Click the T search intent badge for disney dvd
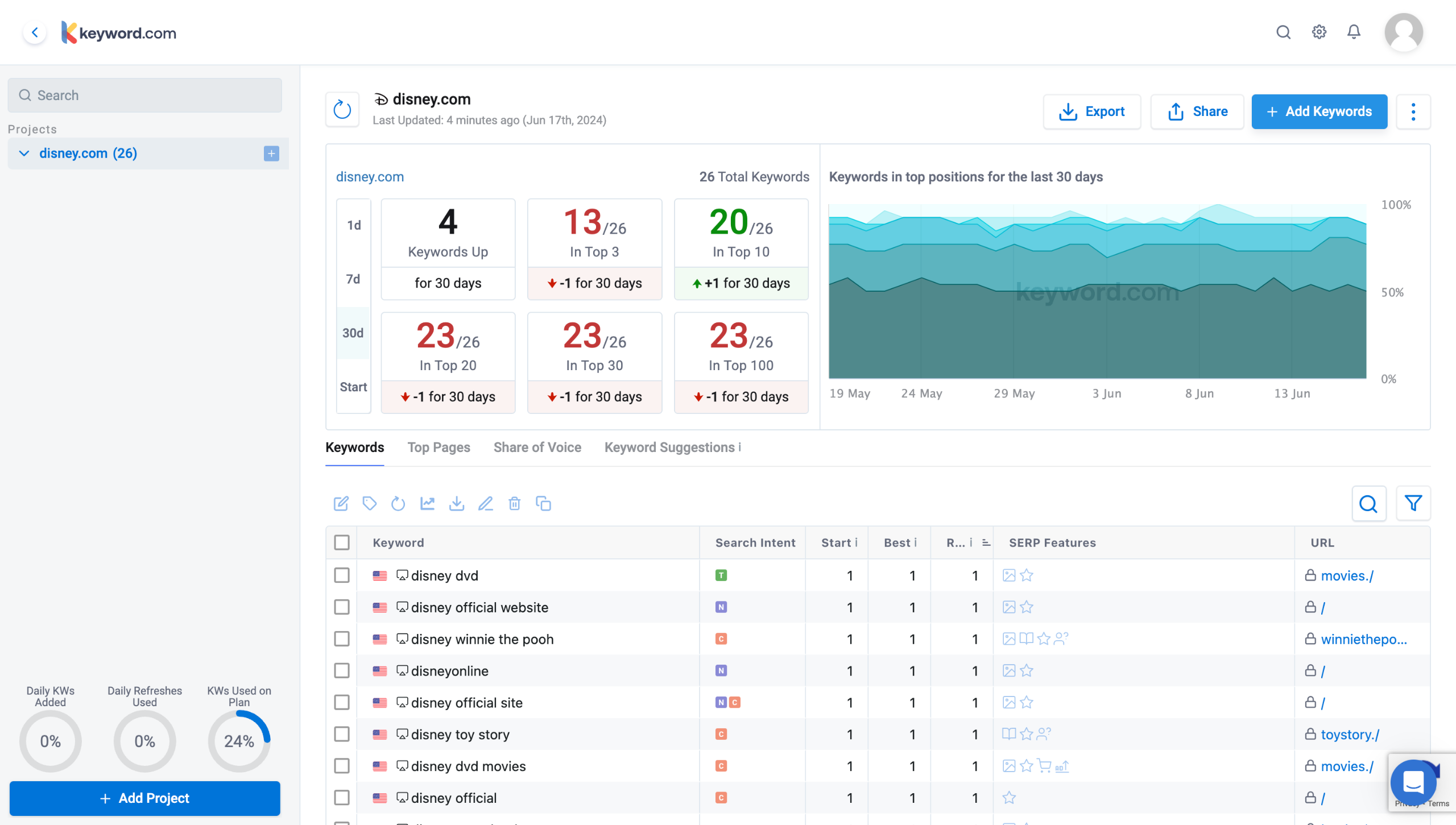The image size is (1456, 825). click(x=721, y=575)
